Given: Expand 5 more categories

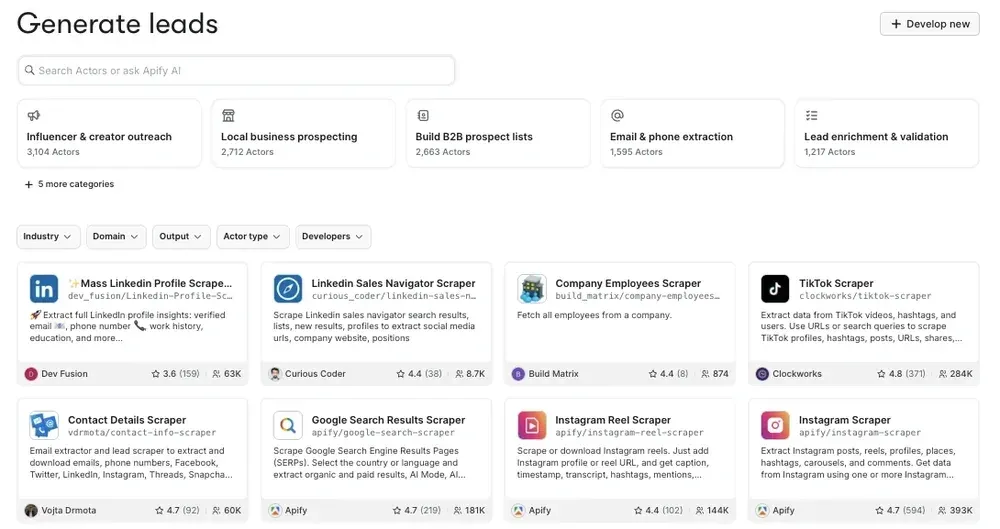Looking at the screenshot, I should click(x=69, y=184).
